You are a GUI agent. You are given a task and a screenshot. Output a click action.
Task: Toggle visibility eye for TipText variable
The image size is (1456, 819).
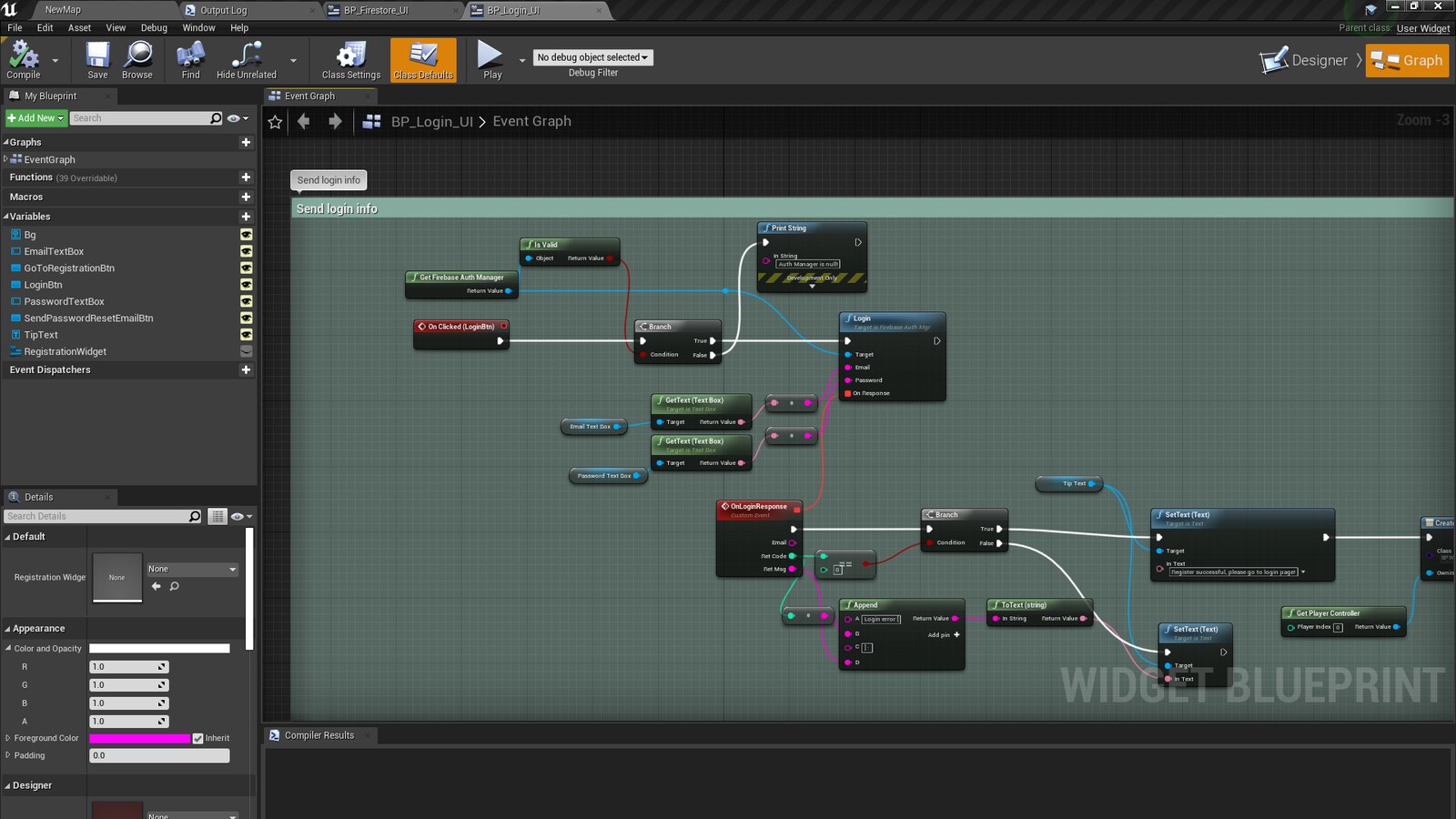(x=246, y=335)
